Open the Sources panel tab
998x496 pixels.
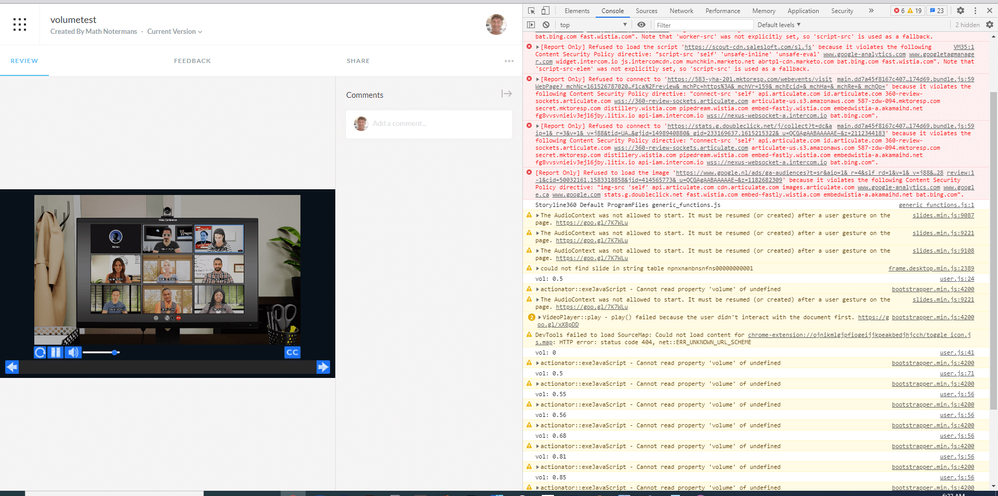click(646, 11)
